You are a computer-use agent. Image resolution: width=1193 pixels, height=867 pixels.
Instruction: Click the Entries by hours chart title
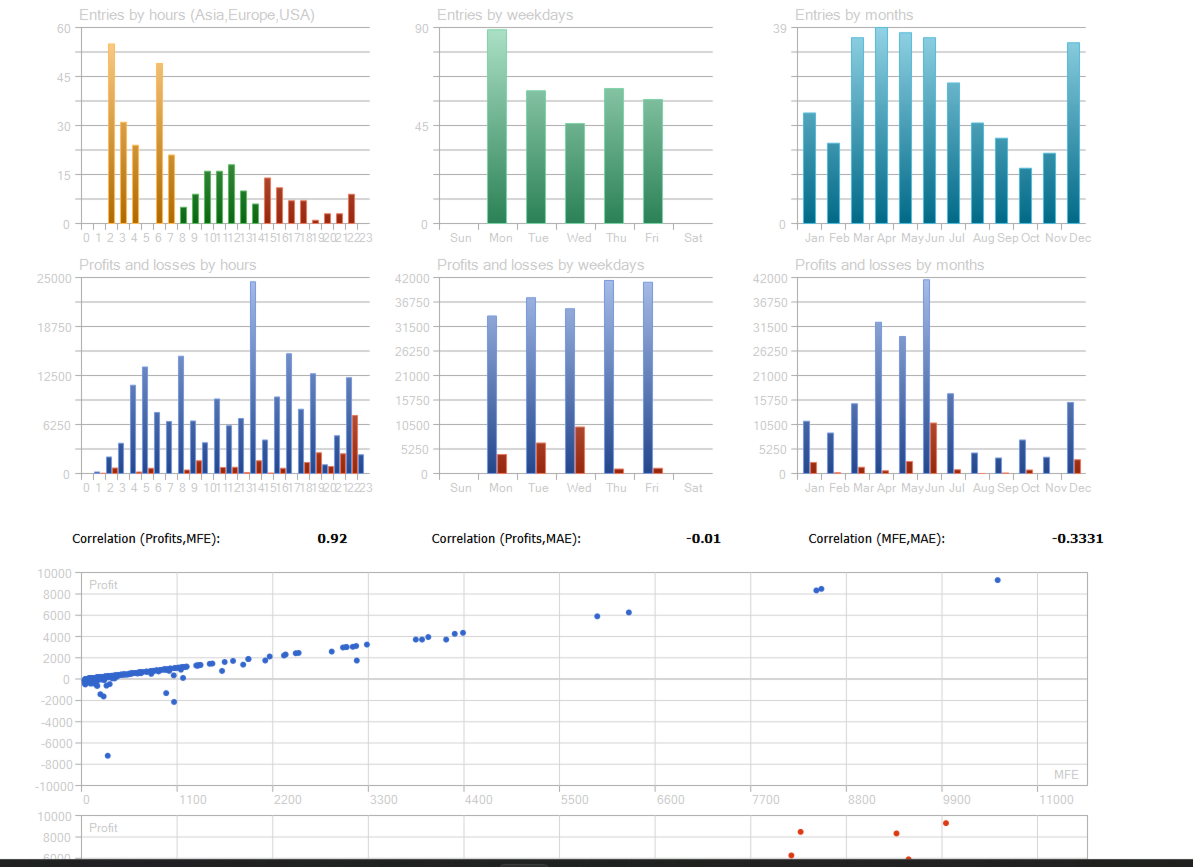click(197, 15)
